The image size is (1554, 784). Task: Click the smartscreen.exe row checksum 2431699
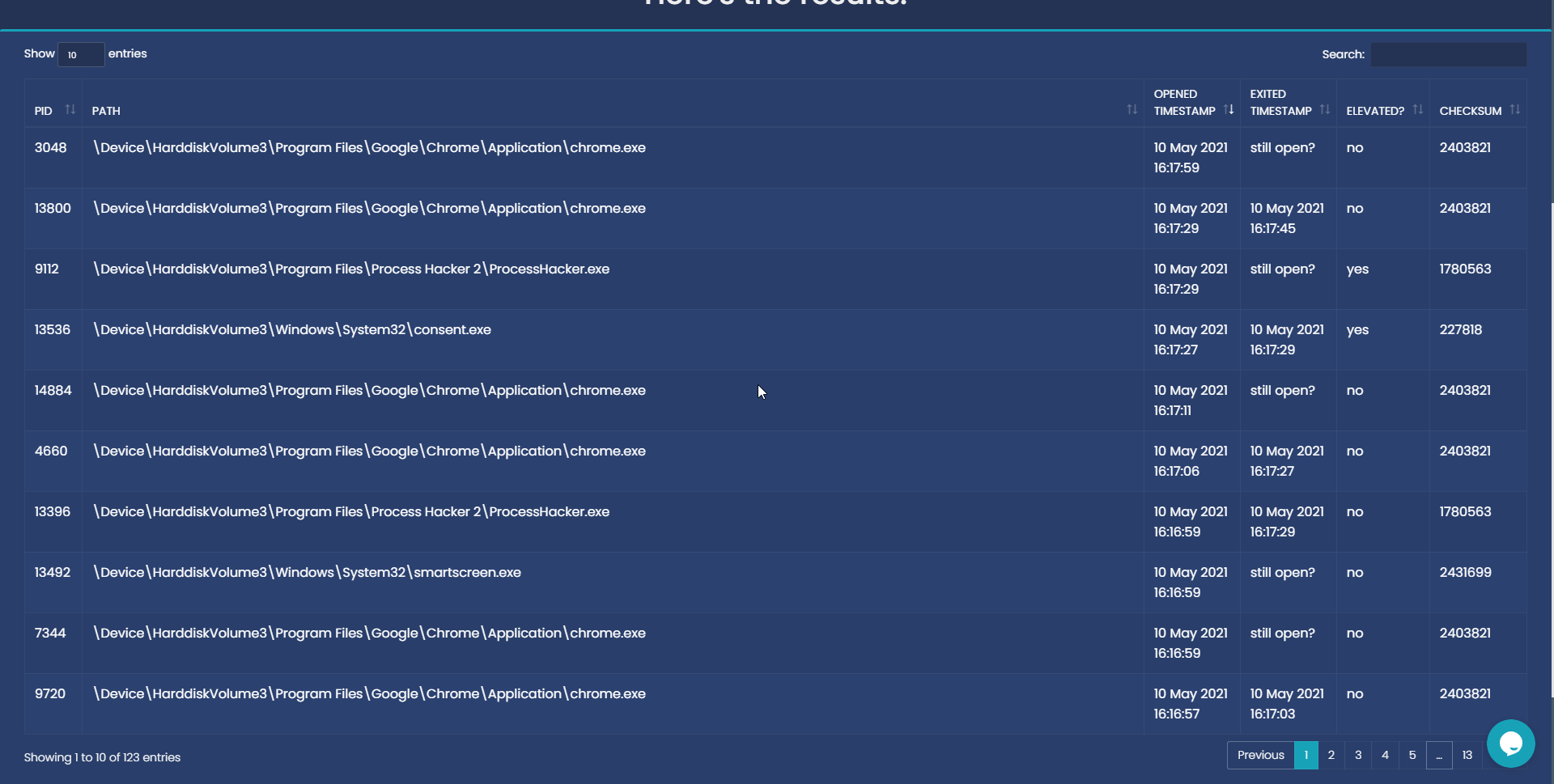[1465, 573]
